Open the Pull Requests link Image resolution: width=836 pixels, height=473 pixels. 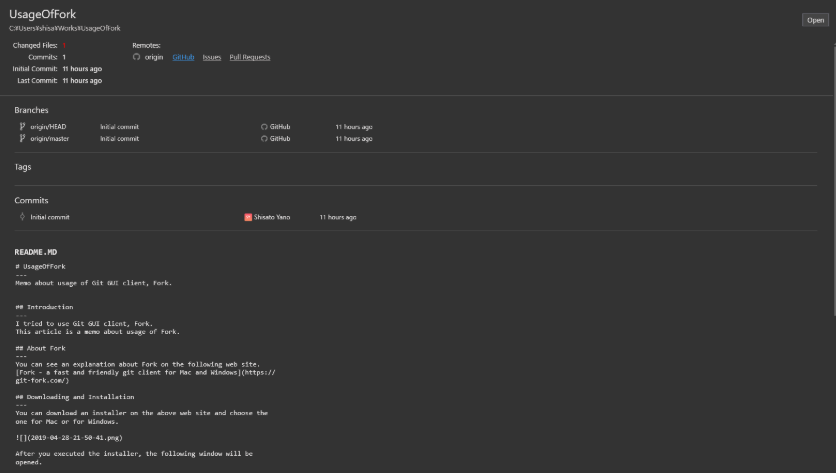click(250, 57)
